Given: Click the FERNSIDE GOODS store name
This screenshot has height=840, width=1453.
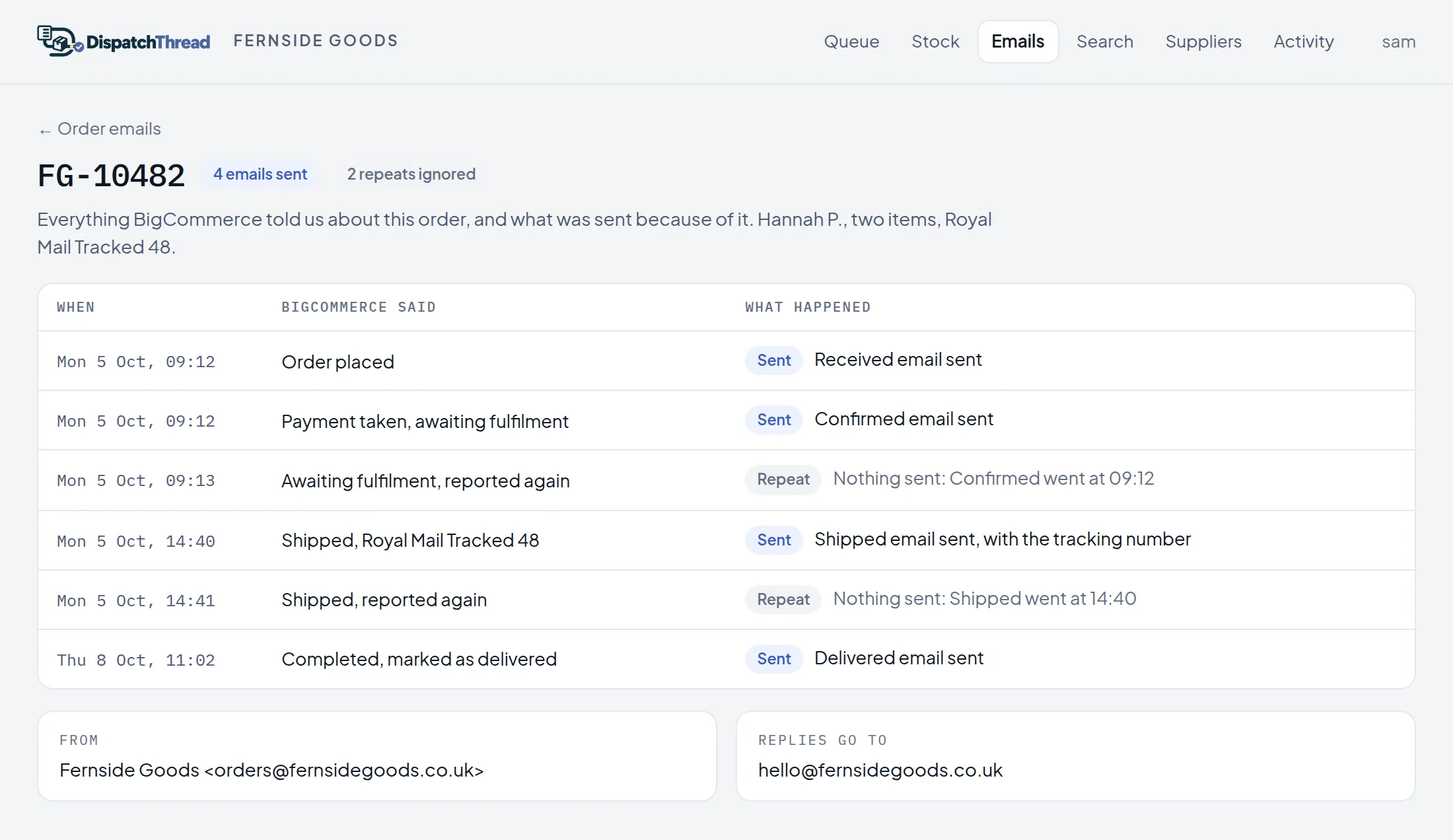Looking at the screenshot, I should pyautogui.click(x=316, y=41).
